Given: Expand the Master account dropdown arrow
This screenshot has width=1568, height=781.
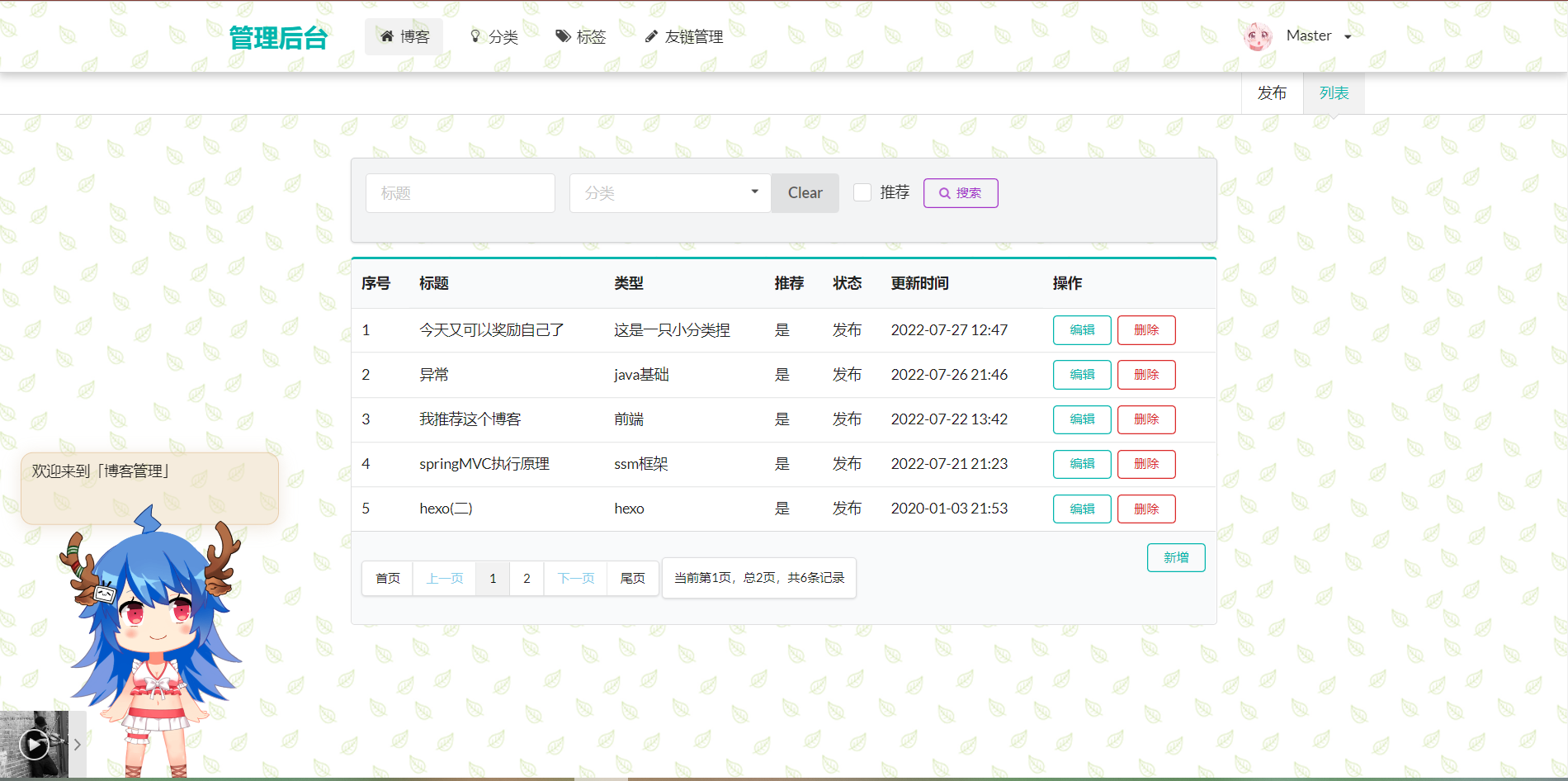Looking at the screenshot, I should pyautogui.click(x=1348, y=37).
